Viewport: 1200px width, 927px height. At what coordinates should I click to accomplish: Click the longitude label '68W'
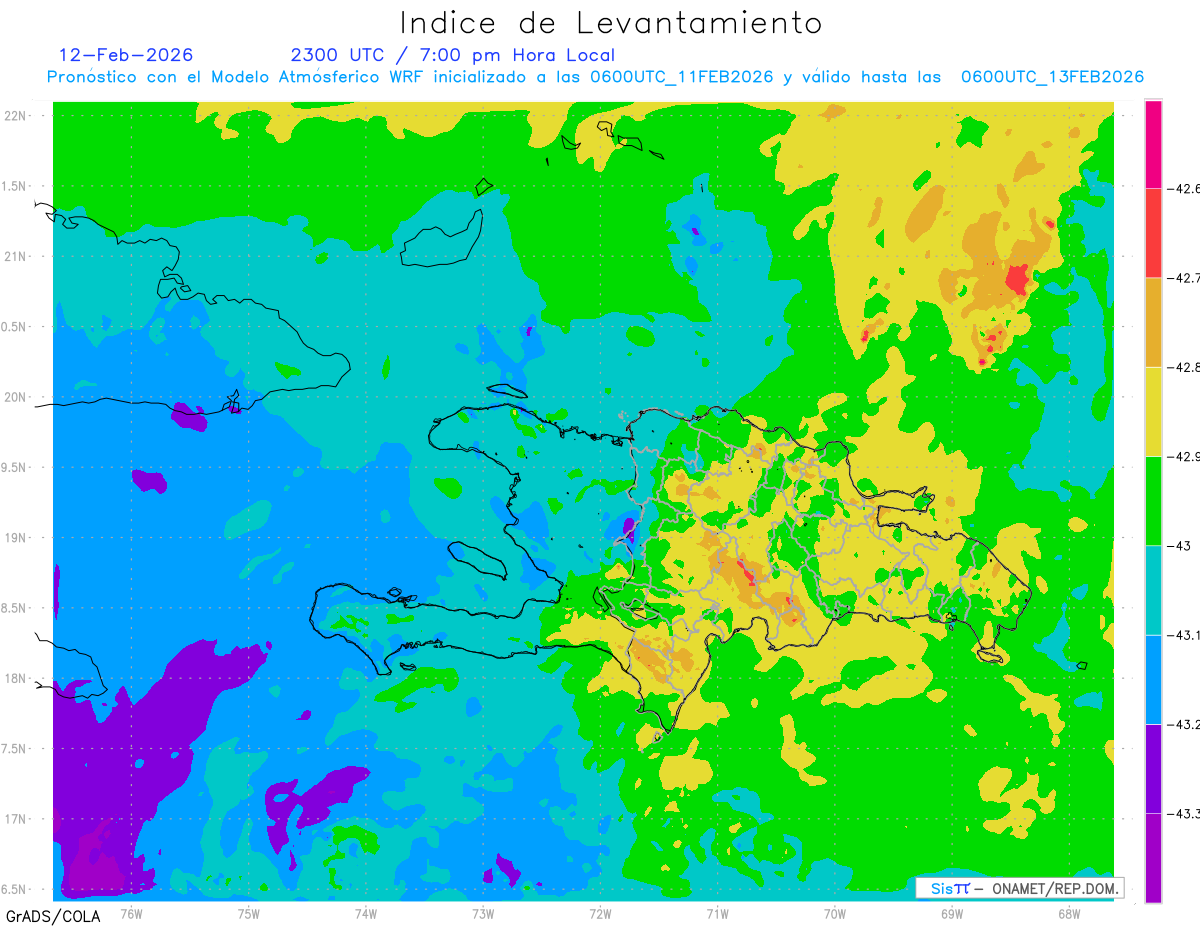pyautogui.click(x=1069, y=912)
